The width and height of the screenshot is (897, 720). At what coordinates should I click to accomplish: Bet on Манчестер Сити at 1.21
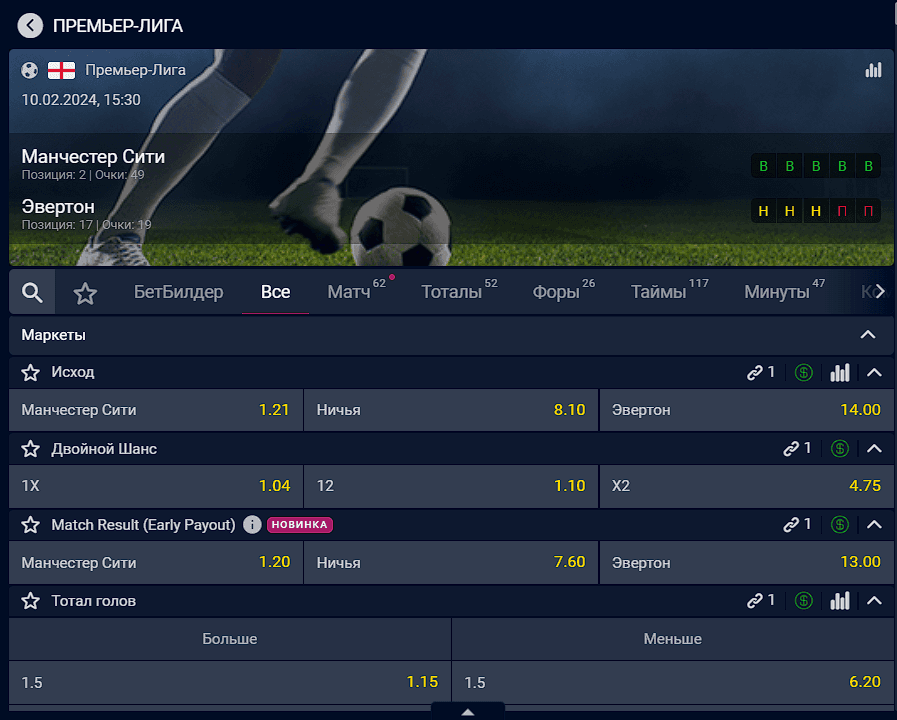click(x=156, y=410)
